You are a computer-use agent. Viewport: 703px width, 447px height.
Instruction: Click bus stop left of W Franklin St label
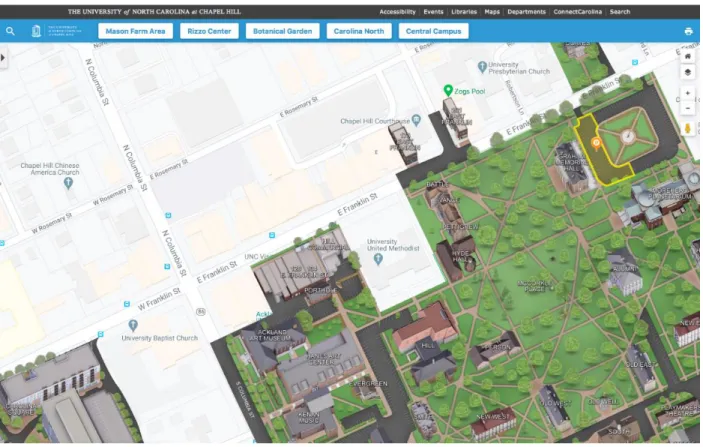point(127,304)
